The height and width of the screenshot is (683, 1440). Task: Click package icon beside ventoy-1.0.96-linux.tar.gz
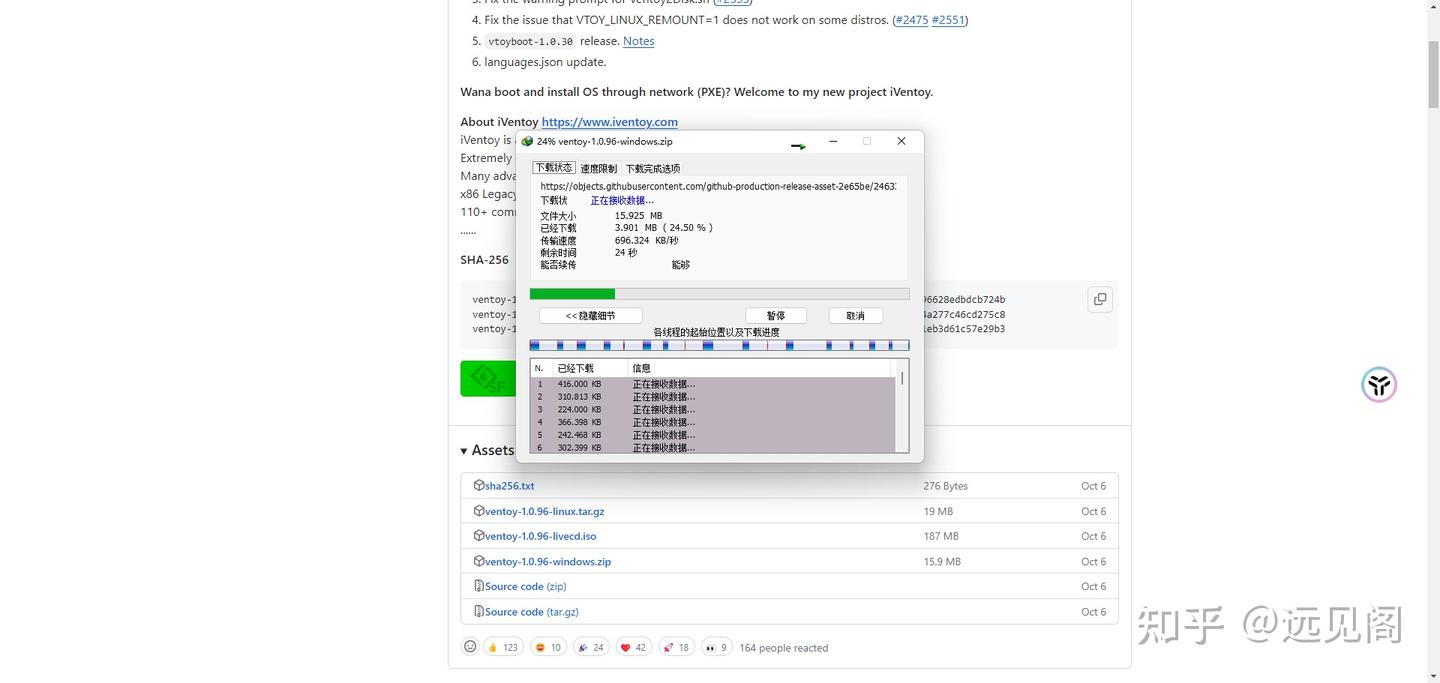(479, 510)
